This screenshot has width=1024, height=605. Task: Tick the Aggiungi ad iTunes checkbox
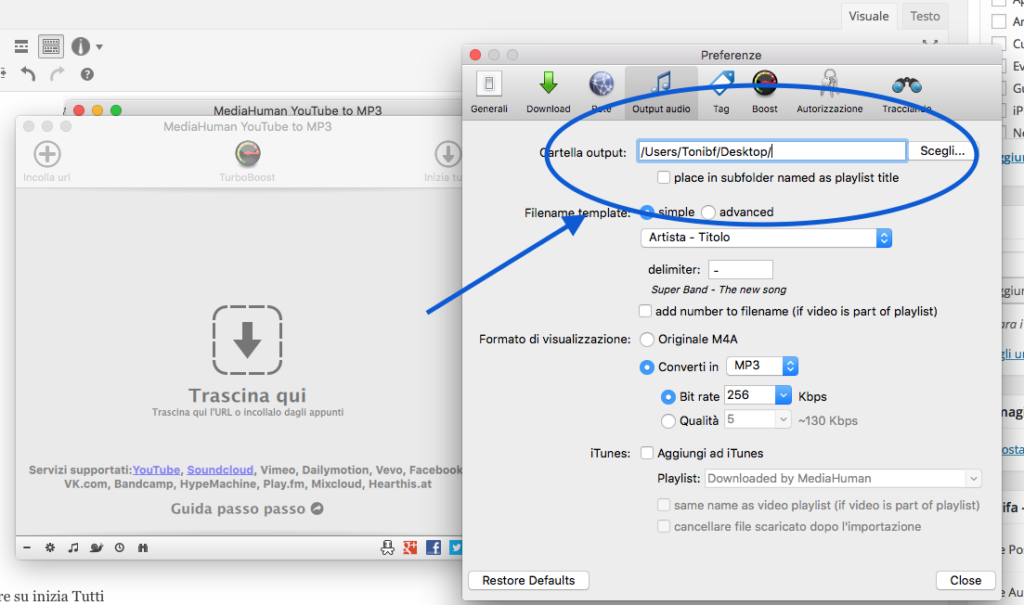(x=647, y=453)
